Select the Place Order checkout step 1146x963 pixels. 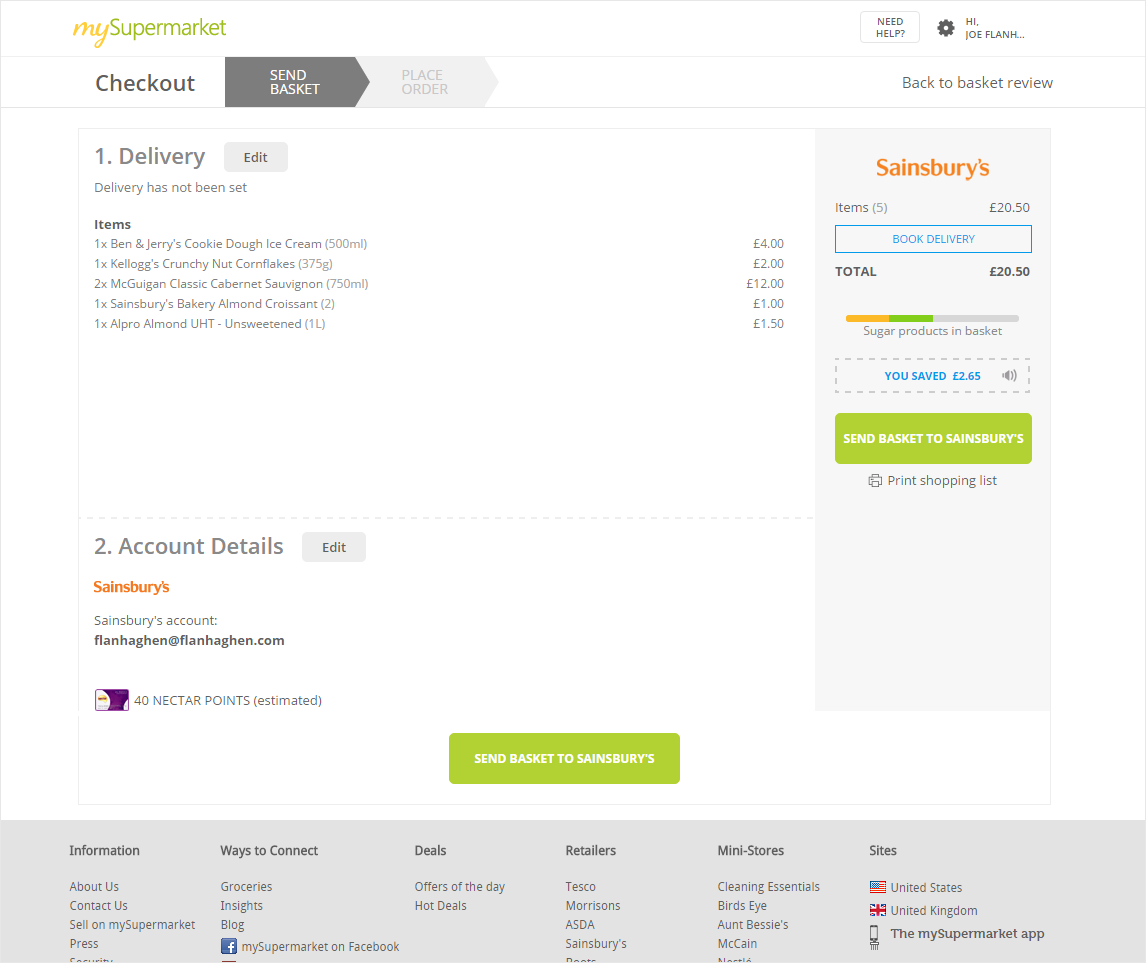[x=425, y=82]
